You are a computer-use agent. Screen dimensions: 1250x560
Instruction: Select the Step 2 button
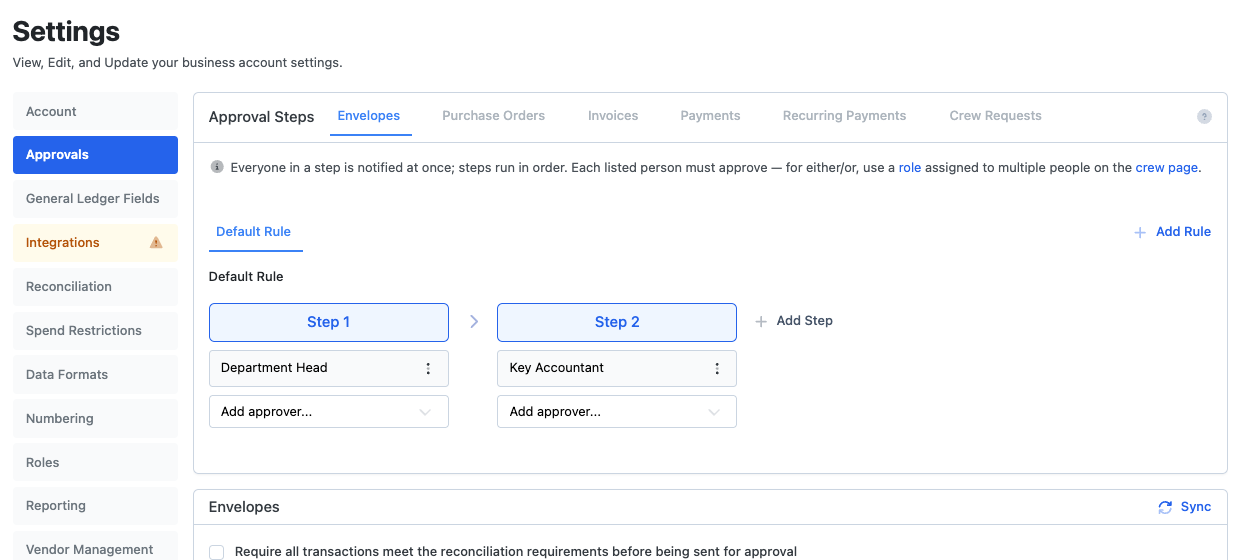click(617, 322)
